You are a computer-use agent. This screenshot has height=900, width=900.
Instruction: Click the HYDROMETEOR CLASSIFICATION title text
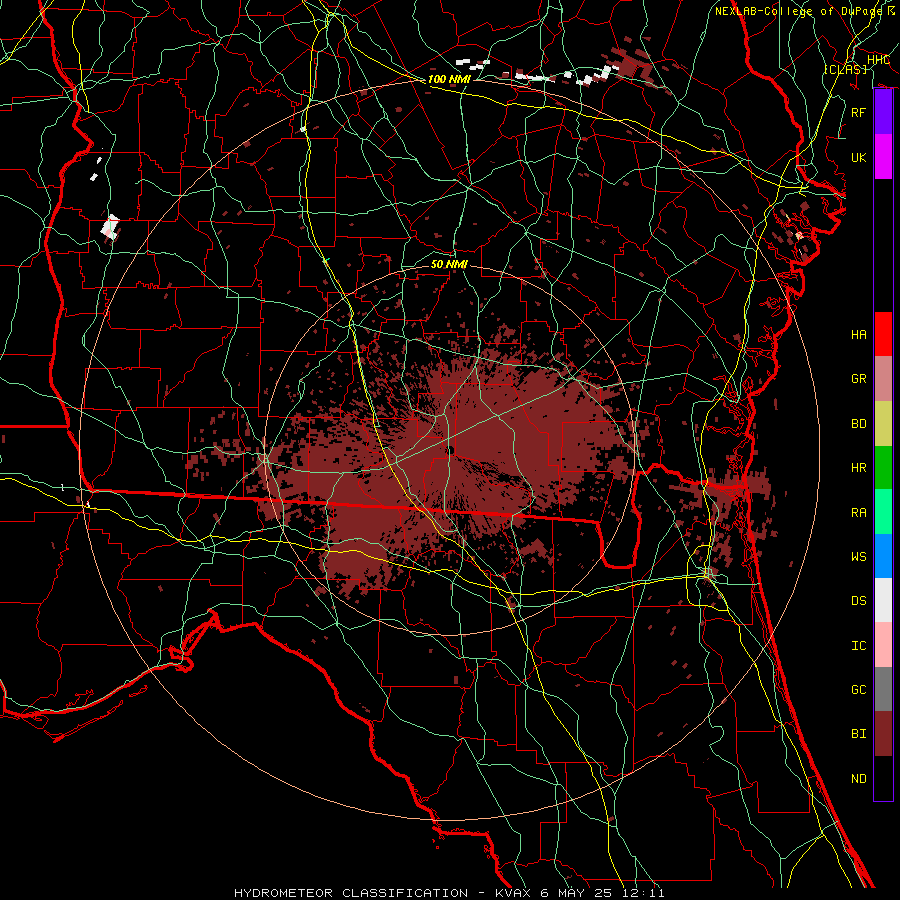pos(351,893)
